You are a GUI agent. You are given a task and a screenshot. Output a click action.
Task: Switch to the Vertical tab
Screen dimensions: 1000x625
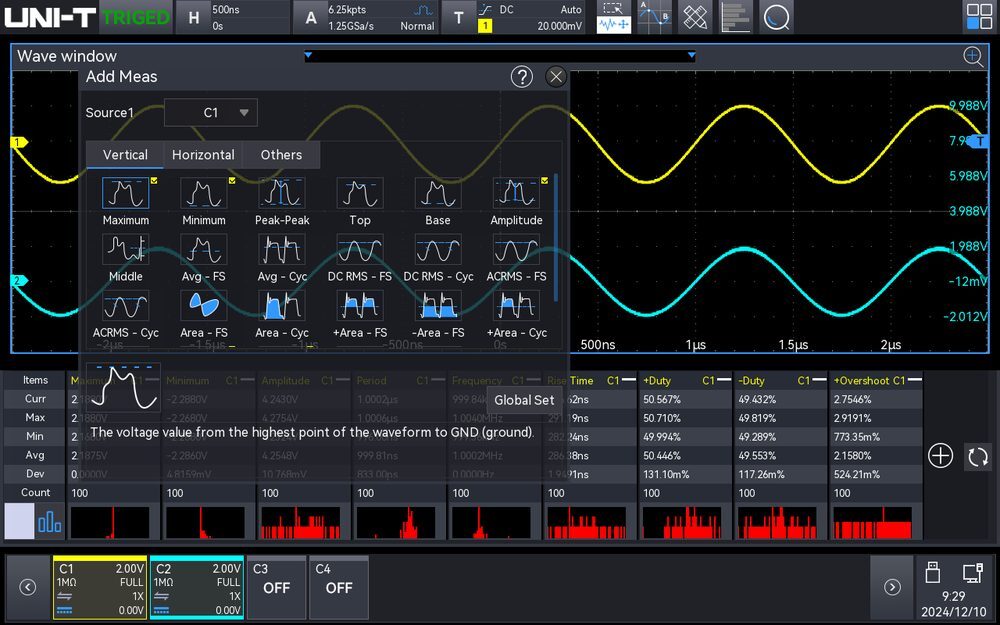point(125,155)
